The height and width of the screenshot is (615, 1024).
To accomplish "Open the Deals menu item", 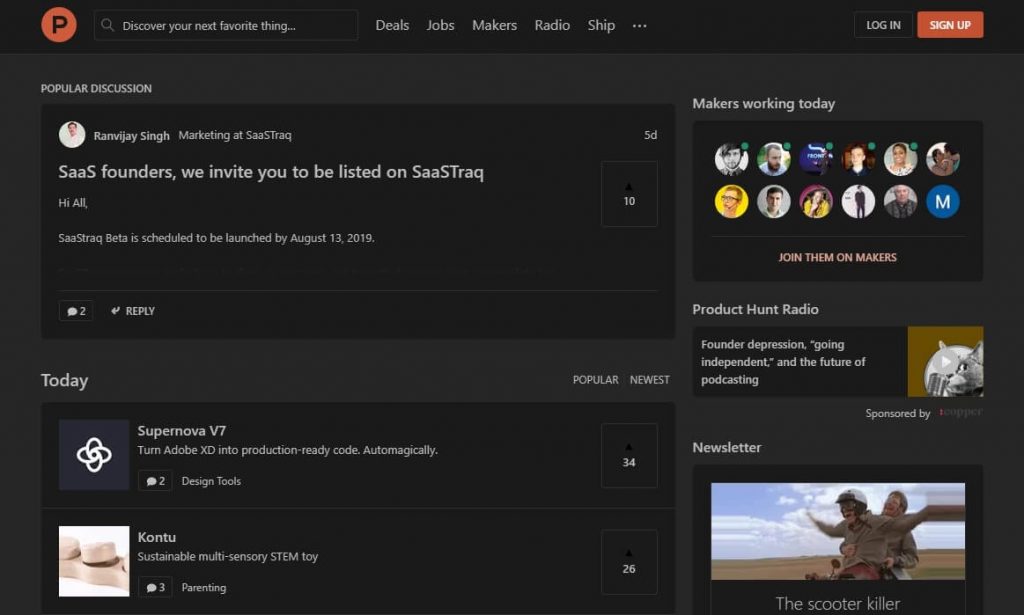I will [x=392, y=25].
